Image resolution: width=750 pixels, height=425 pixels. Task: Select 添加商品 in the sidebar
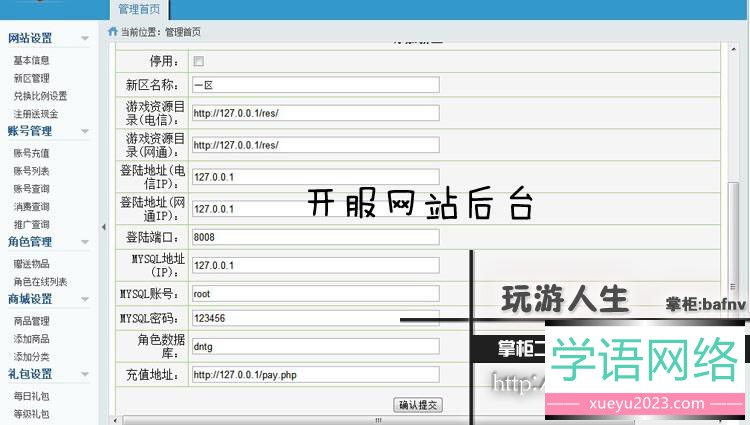pyautogui.click(x=31, y=339)
